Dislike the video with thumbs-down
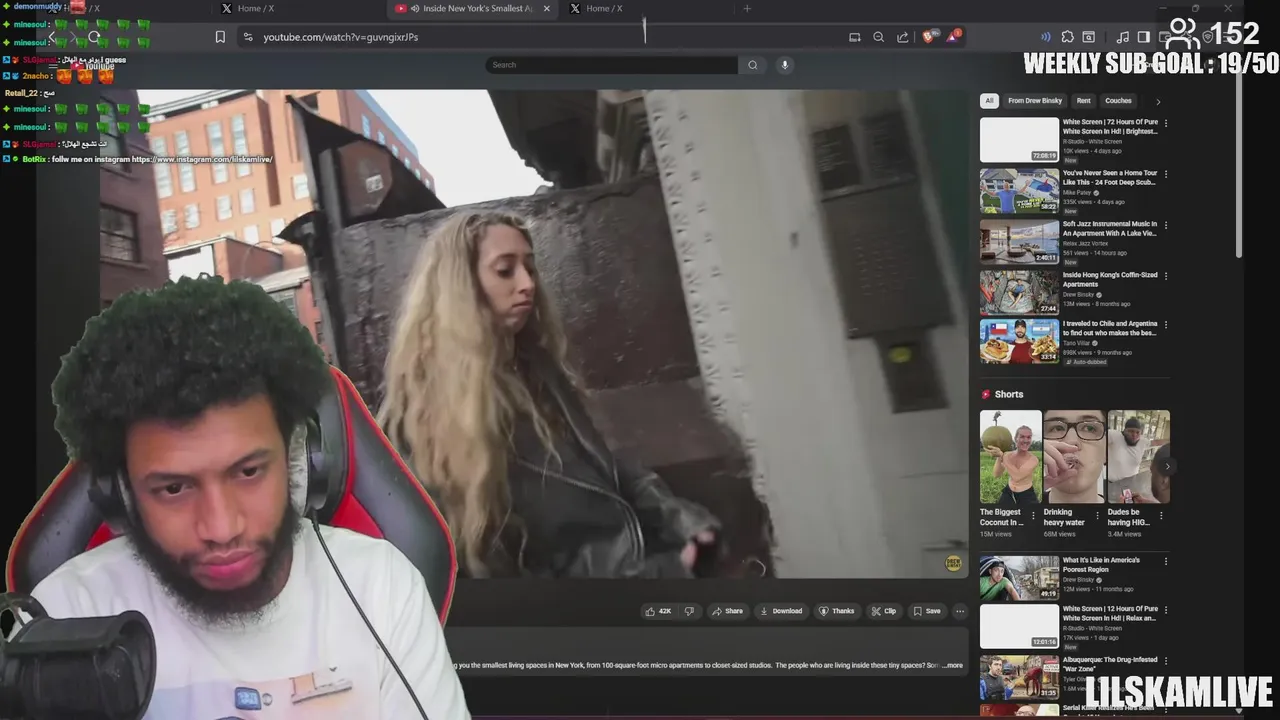The width and height of the screenshot is (1280, 720). click(x=689, y=611)
